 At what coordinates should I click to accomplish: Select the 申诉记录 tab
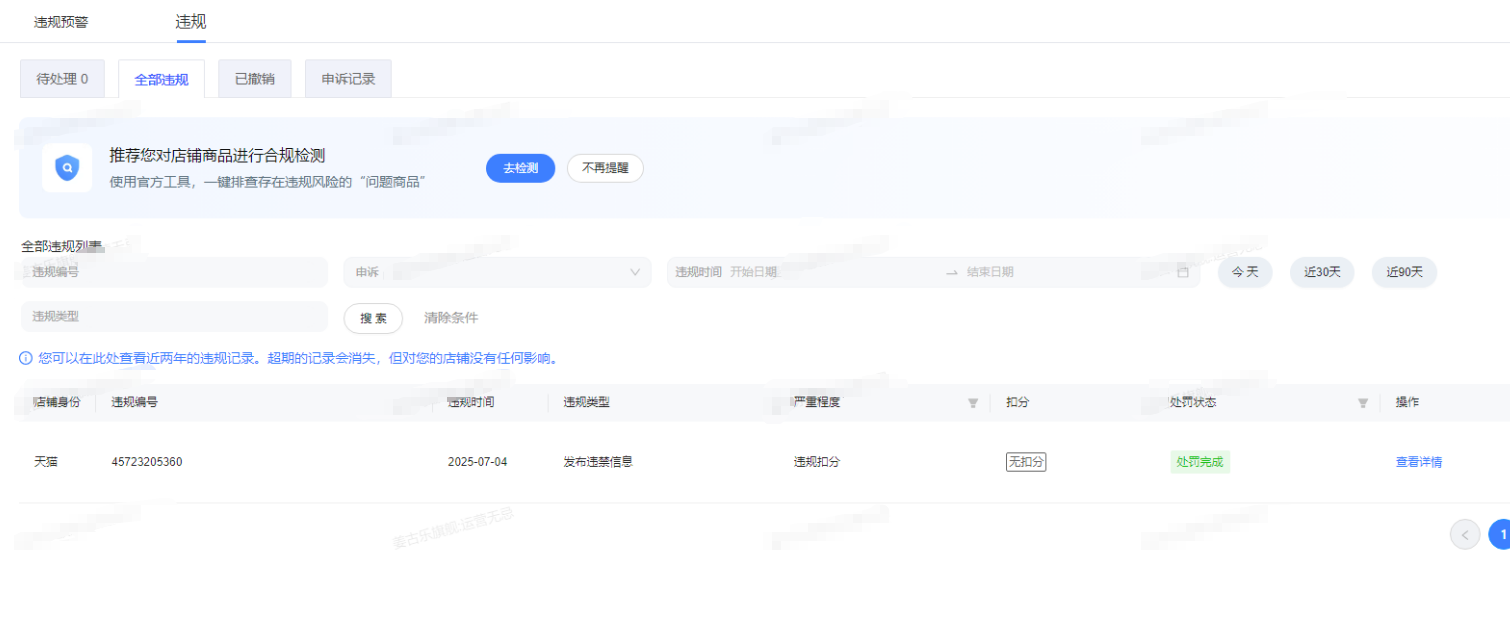[348, 79]
